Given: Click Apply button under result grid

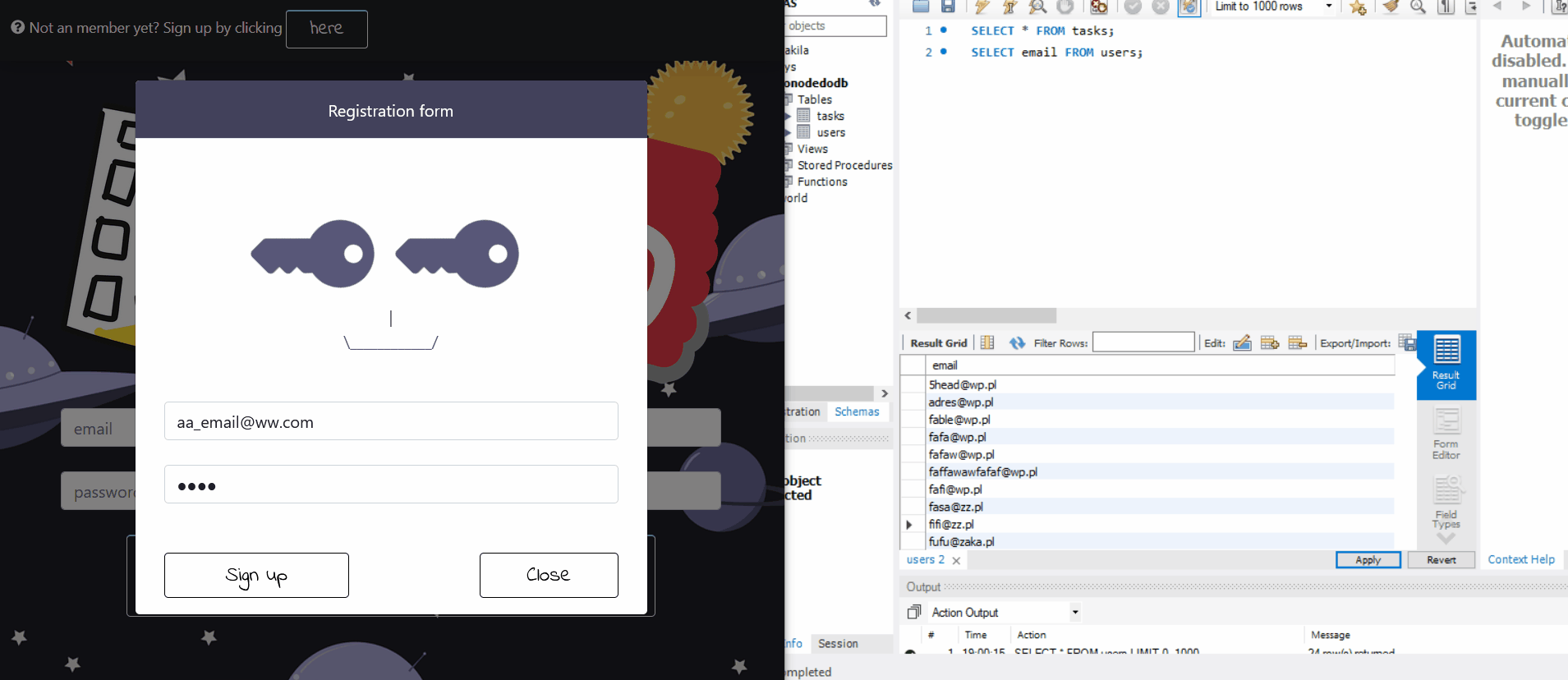Looking at the screenshot, I should tap(1368, 559).
